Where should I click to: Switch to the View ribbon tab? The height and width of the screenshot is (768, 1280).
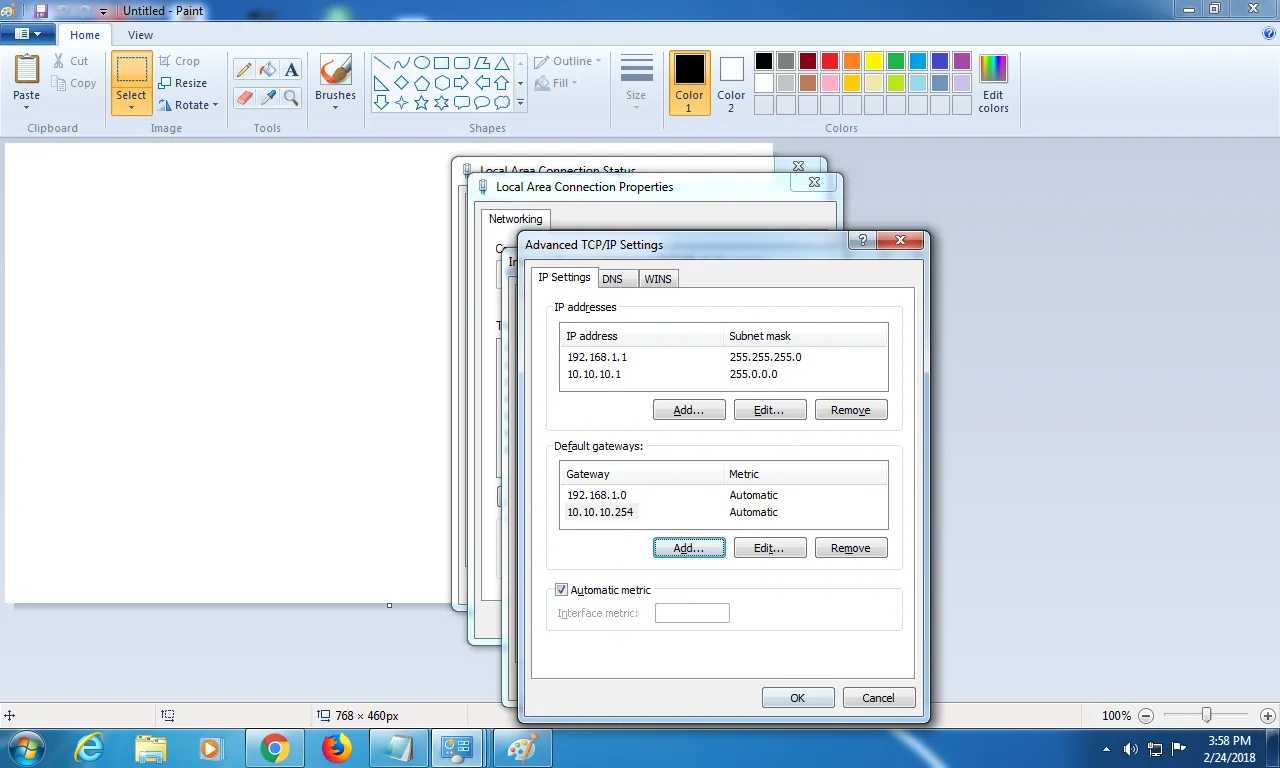pos(140,35)
